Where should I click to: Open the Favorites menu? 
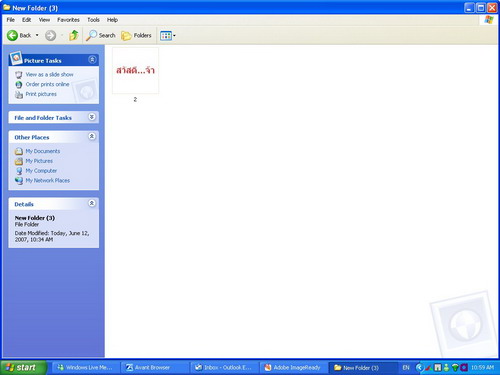(68, 20)
